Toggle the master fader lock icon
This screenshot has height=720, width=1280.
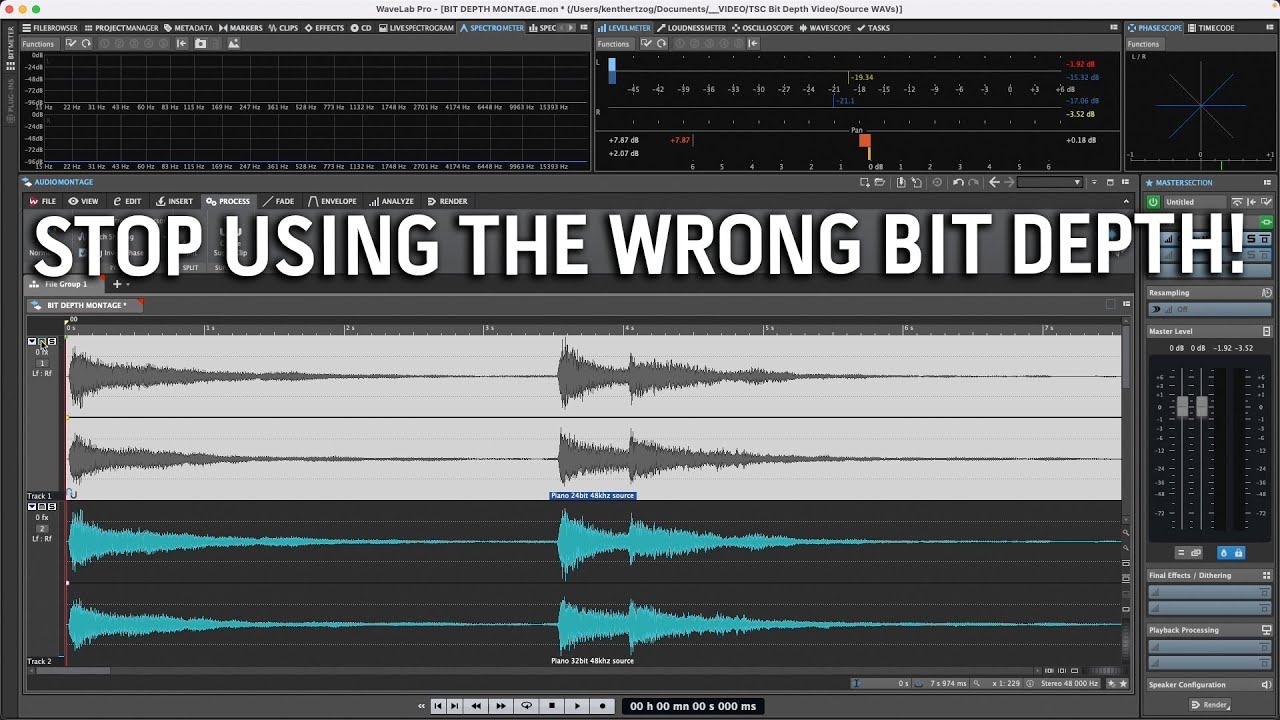click(x=1238, y=553)
